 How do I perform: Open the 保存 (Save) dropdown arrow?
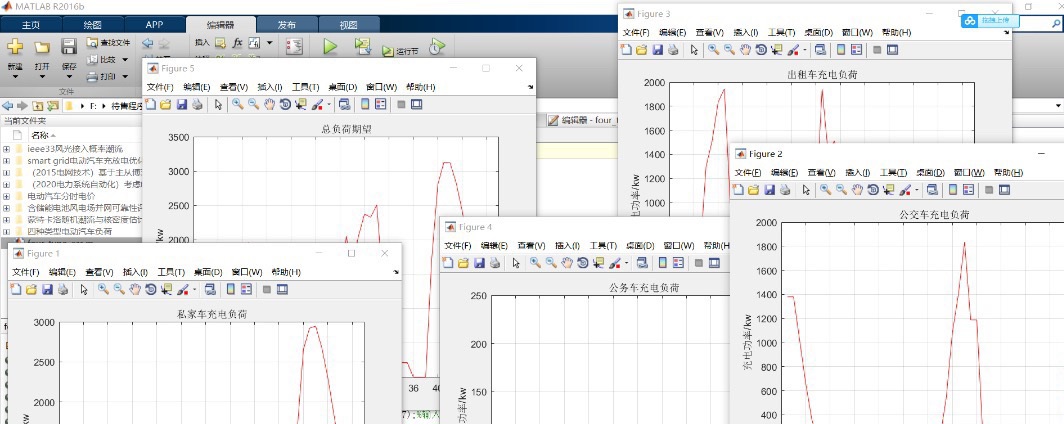pyautogui.click(x=69, y=77)
